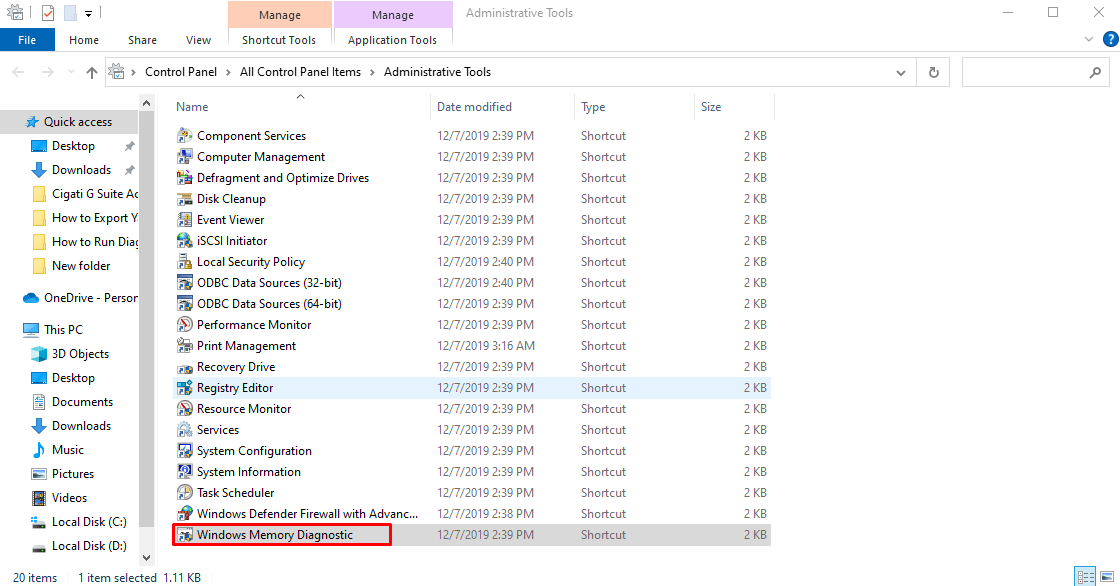Sort by Type column header

pyautogui.click(x=634, y=106)
